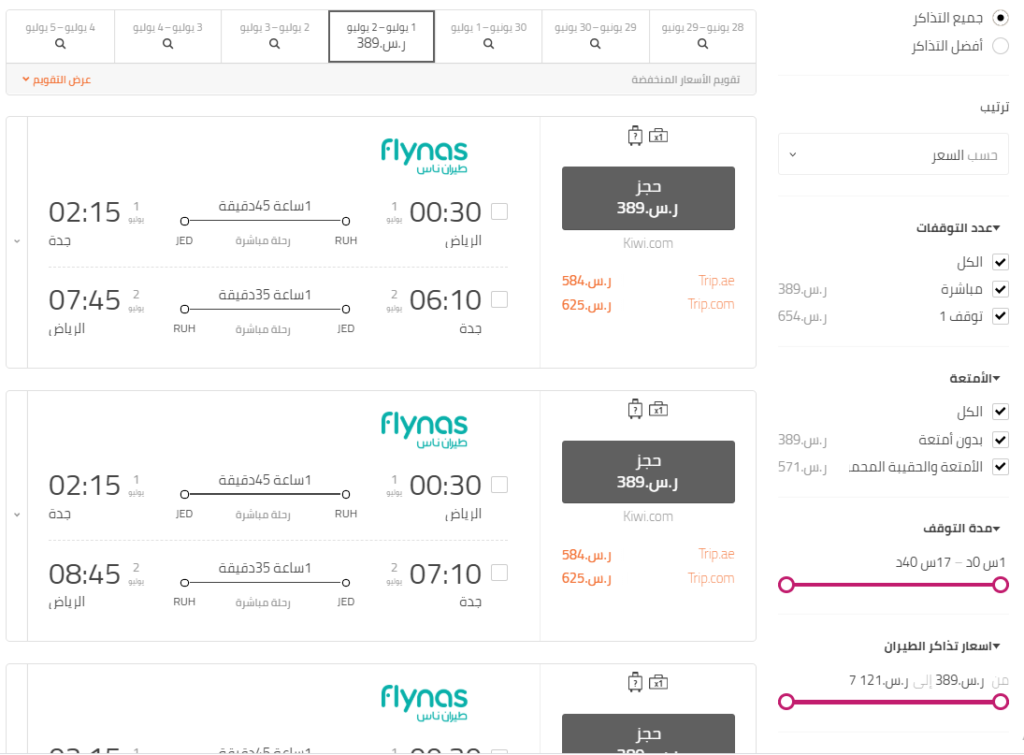This screenshot has height=755, width=1024.
Task: Click search icon under 28–29 يونيو date
Action: tap(703, 44)
